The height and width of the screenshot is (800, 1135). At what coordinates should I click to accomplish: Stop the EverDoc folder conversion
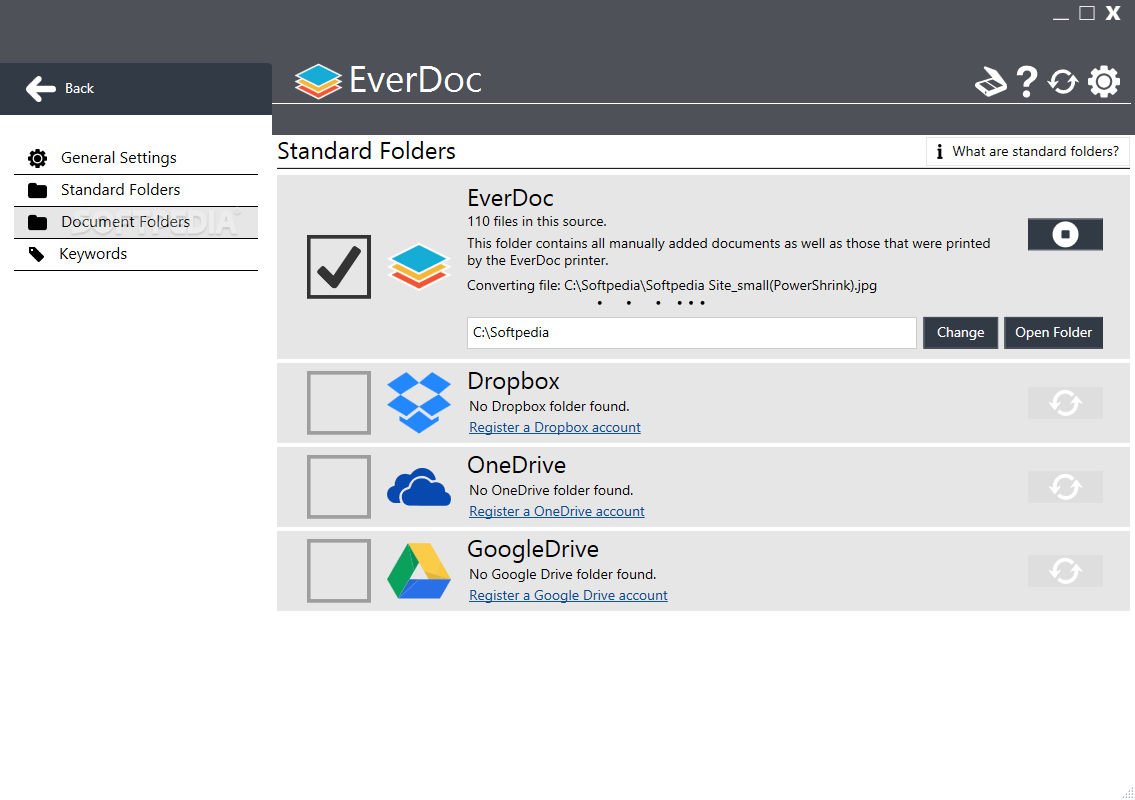tap(1065, 235)
